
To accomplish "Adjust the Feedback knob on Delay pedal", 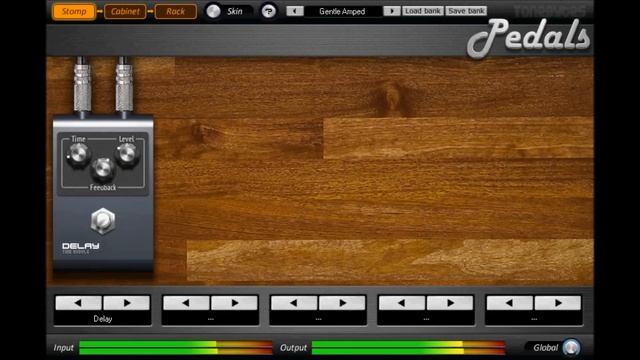I will pyautogui.click(x=102, y=169).
